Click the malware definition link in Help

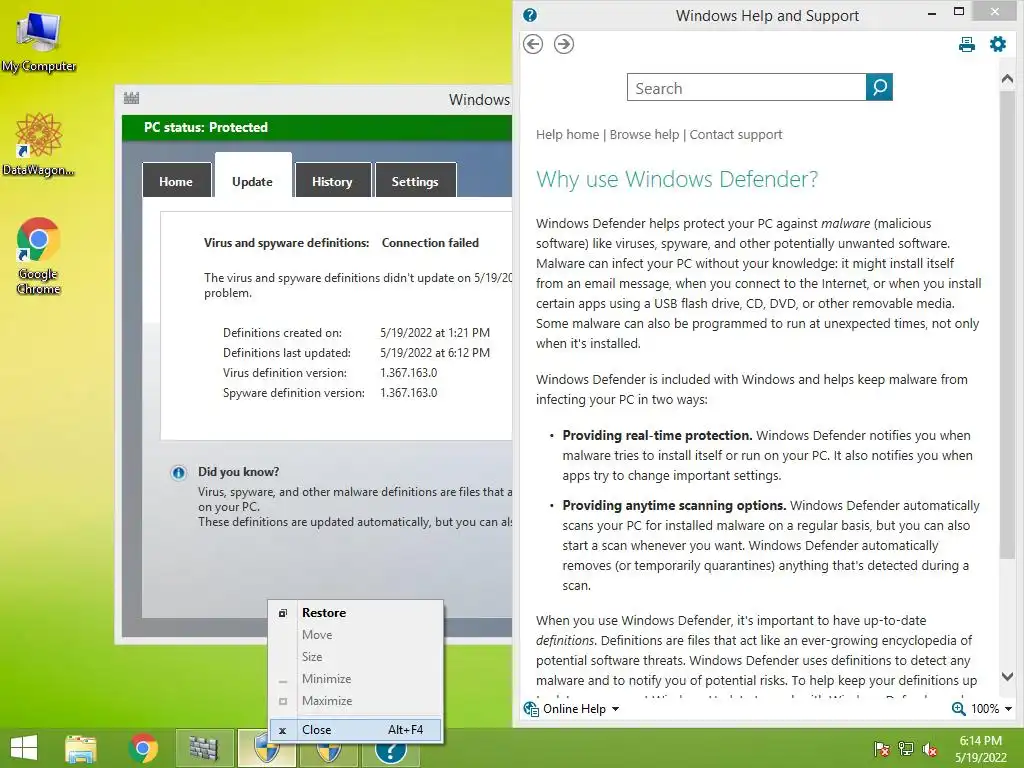click(x=846, y=223)
